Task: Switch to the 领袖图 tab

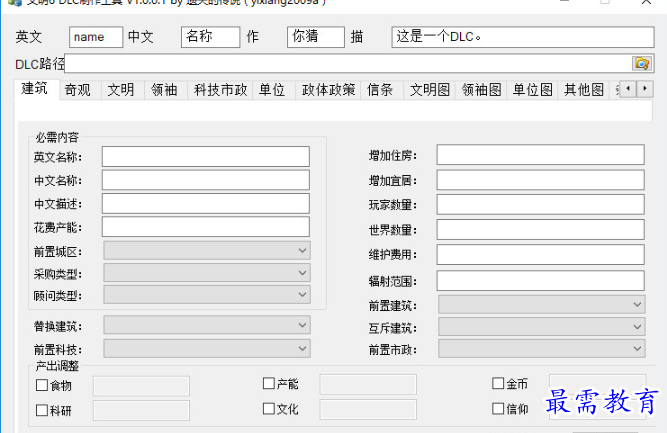Action: (482, 90)
